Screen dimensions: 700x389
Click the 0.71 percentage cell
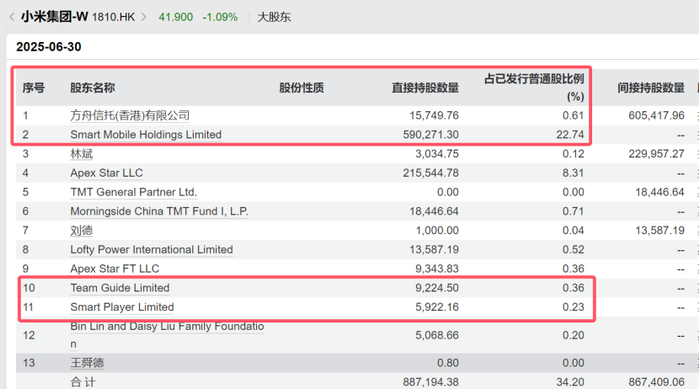point(573,211)
